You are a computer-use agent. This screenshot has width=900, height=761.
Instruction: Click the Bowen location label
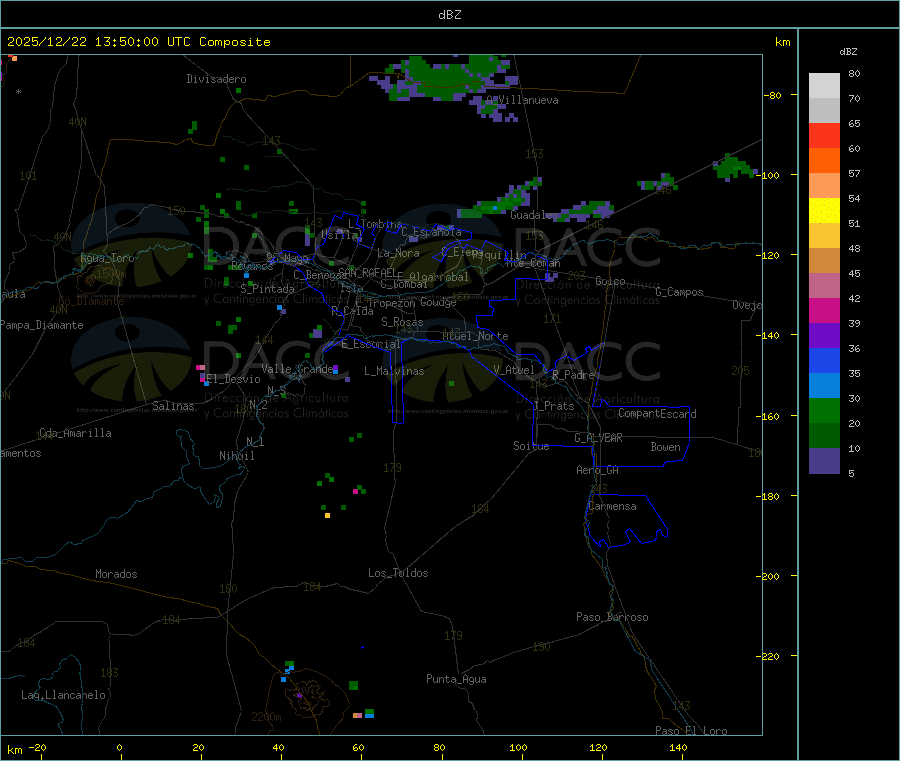coord(666,447)
